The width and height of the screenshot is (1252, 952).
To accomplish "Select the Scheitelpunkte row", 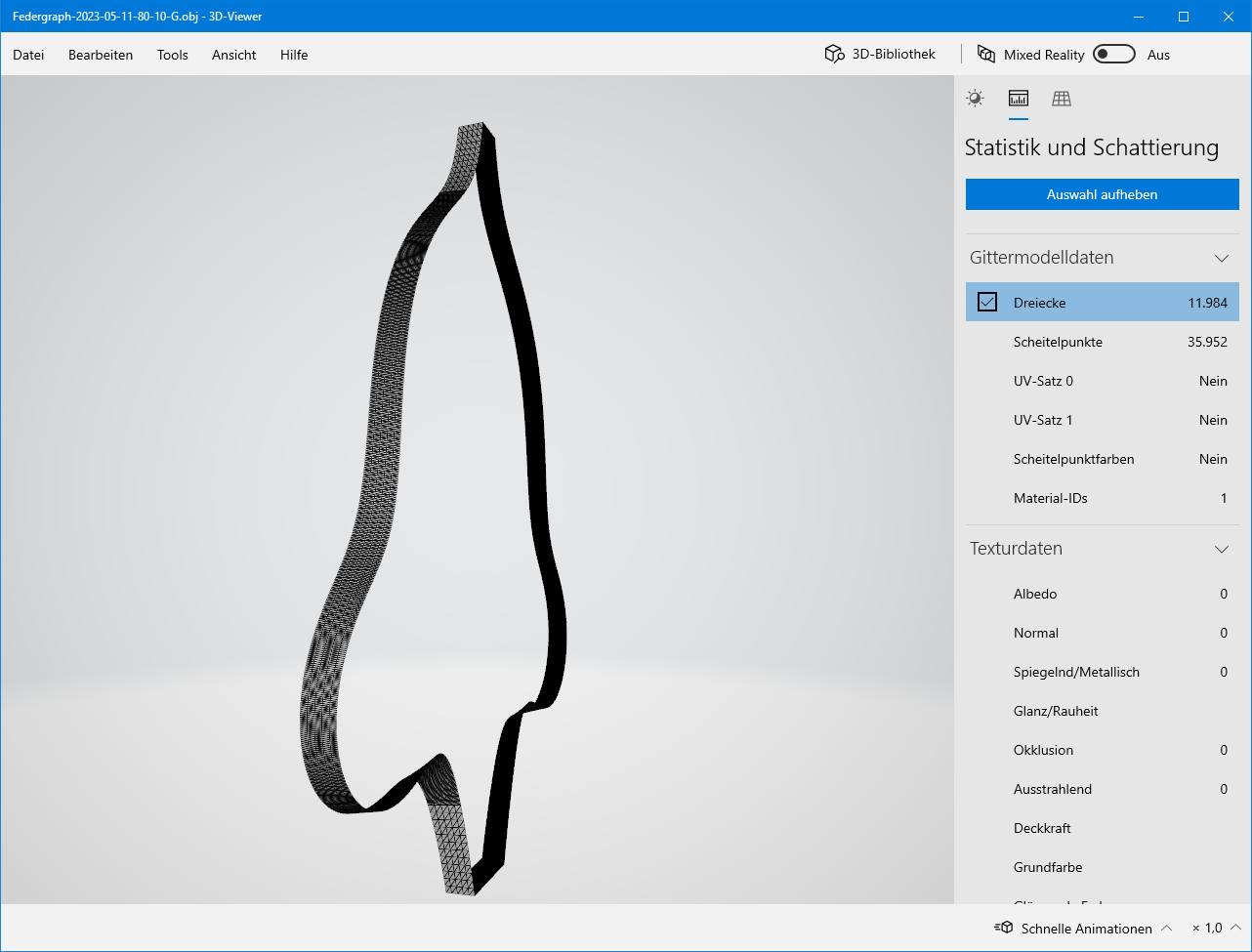I will [x=1102, y=342].
